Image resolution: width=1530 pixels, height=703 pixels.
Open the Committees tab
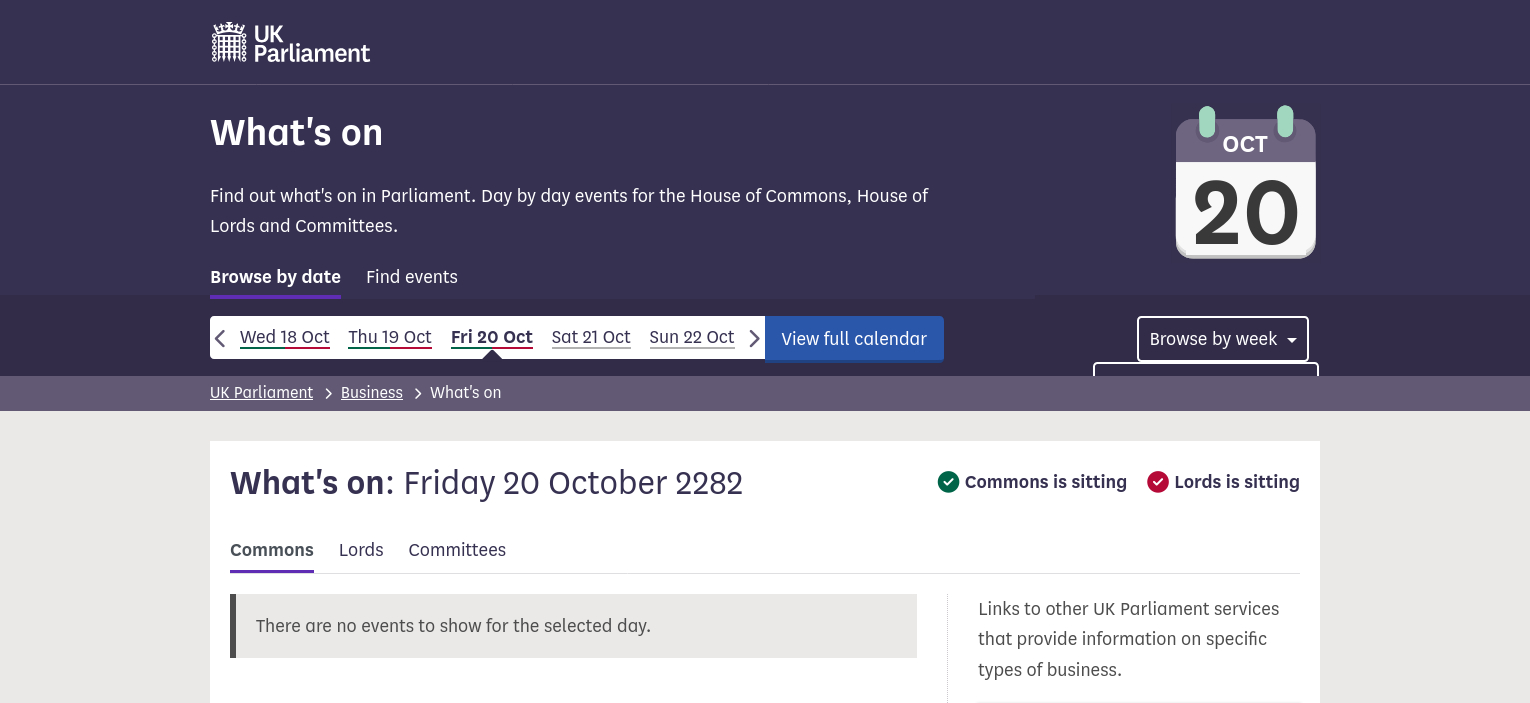coord(457,550)
